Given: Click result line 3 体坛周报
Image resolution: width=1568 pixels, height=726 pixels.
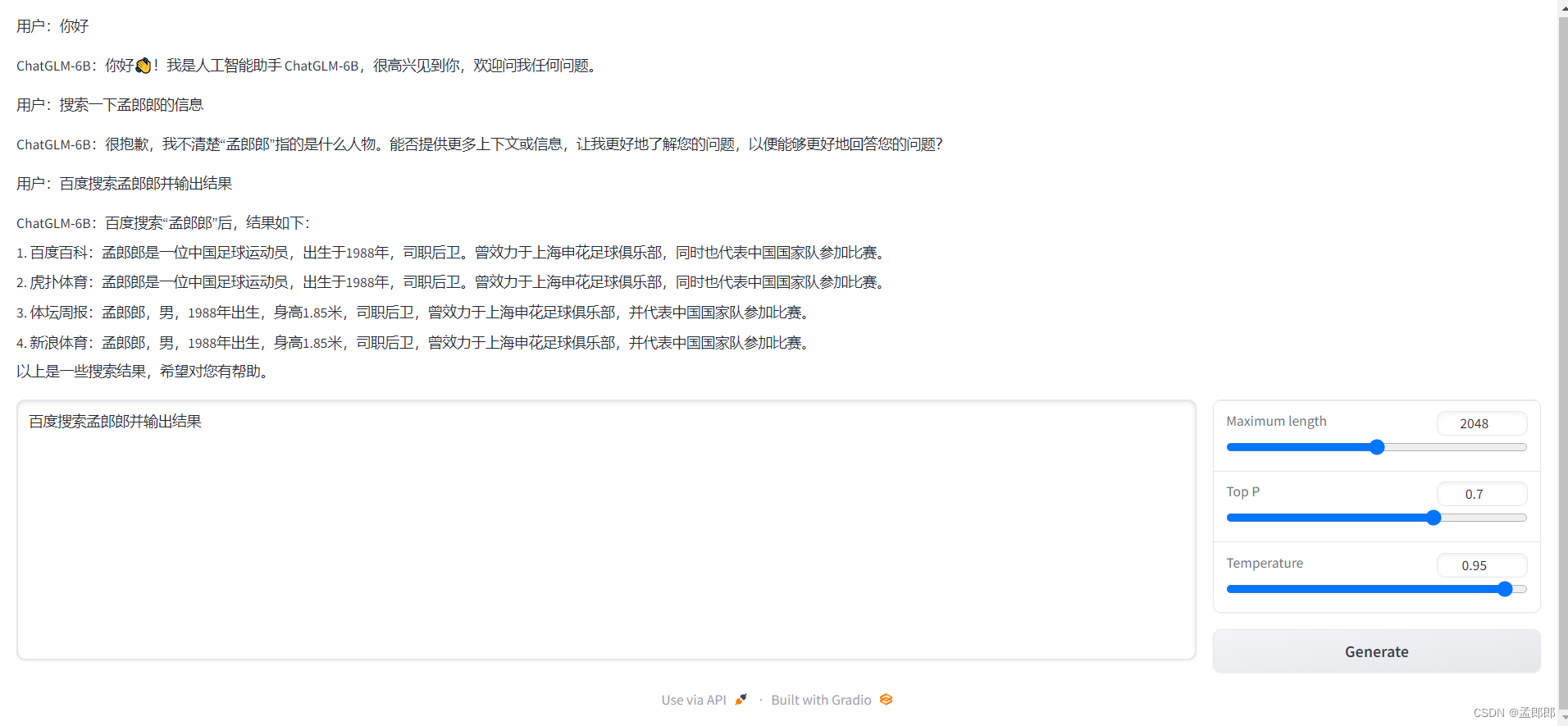Looking at the screenshot, I should point(415,313).
